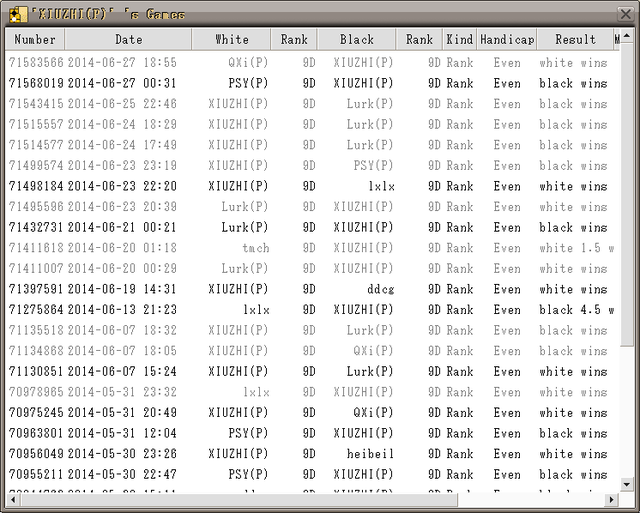This screenshot has width=640, height=513.
Task: Click white player lxlx in game 70978965
Action: [256, 392]
